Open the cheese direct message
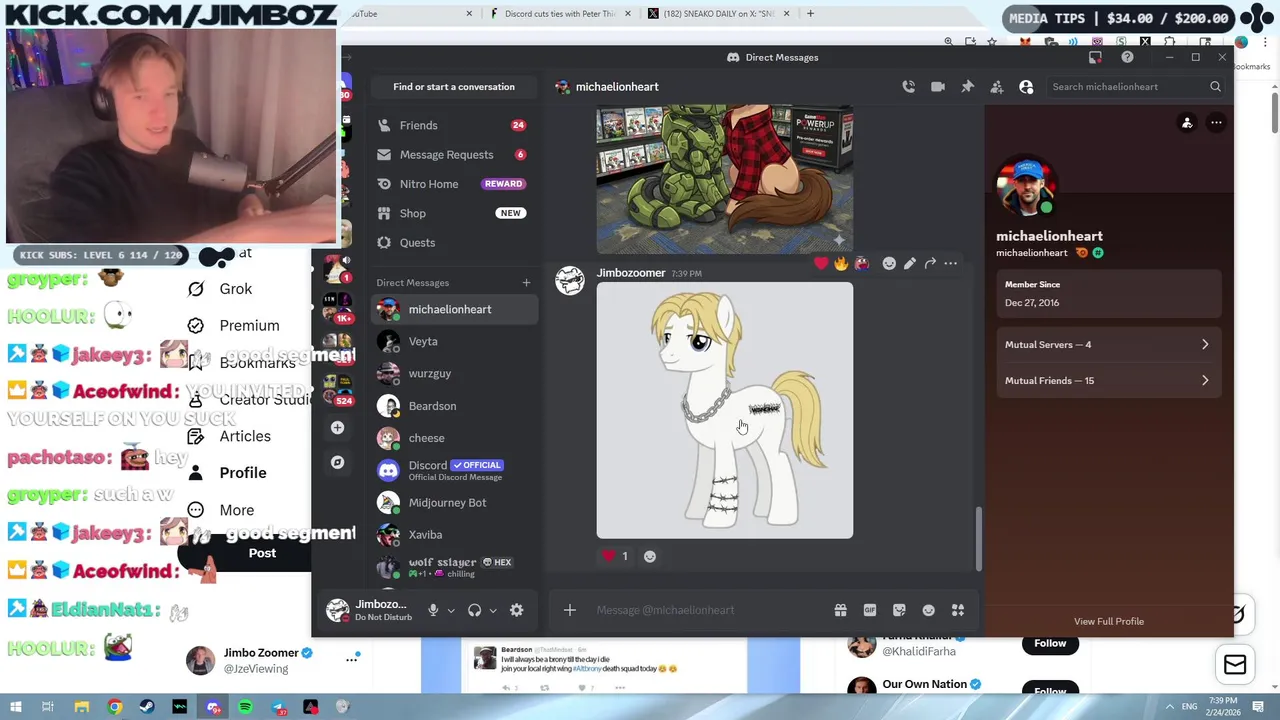Screen dimensions: 1280x720 (453, 438)
